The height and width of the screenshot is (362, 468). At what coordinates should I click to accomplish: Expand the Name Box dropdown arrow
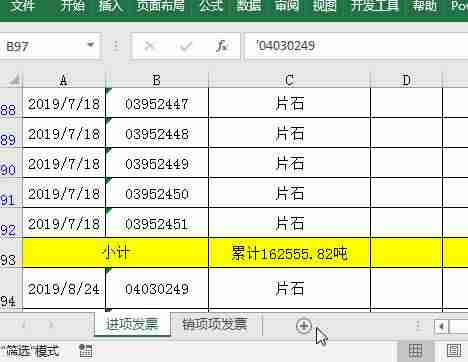pos(90,45)
